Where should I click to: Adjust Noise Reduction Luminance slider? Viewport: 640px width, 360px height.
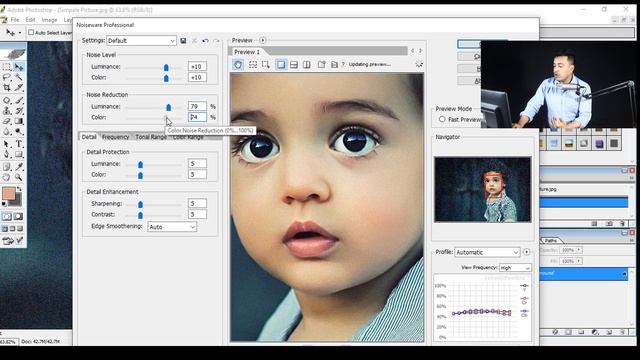[x=169, y=107]
